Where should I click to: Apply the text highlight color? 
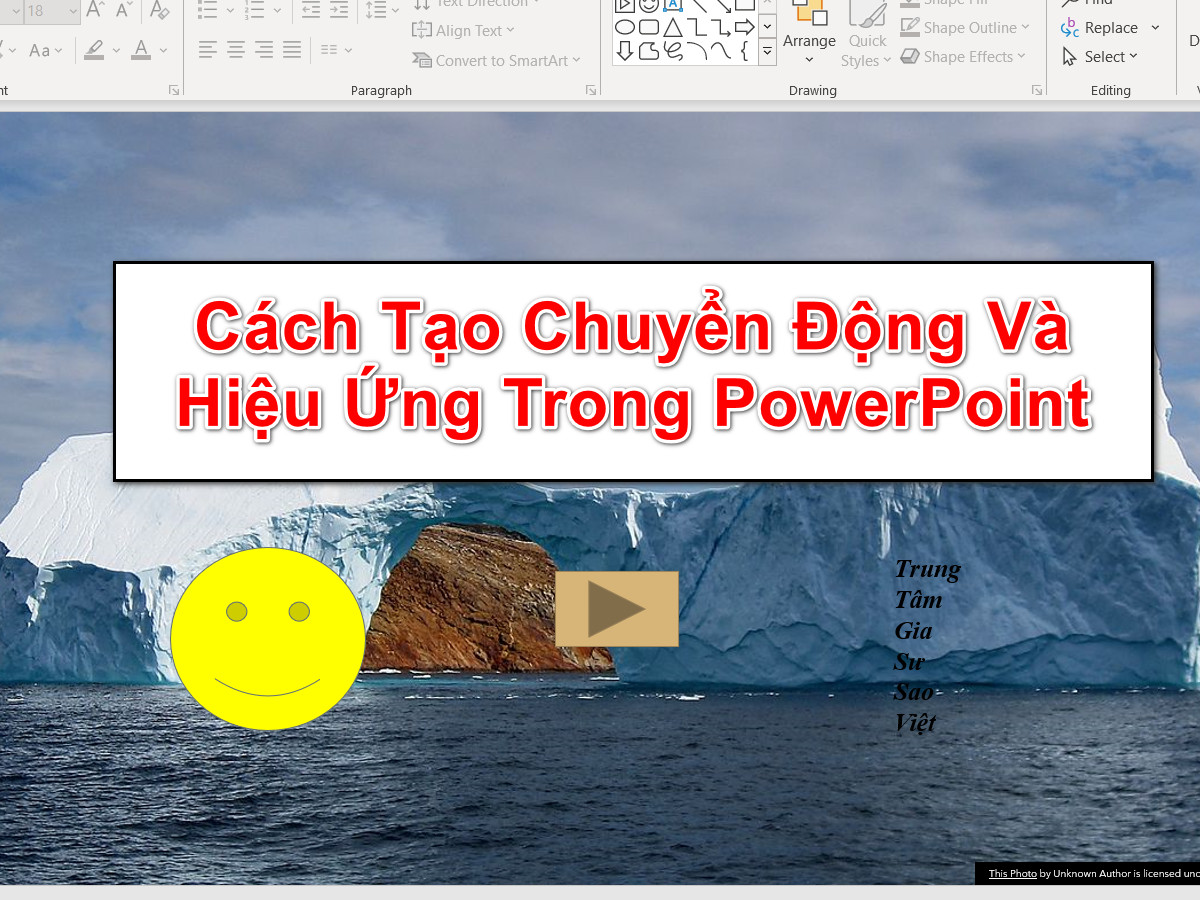tap(94, 50)
